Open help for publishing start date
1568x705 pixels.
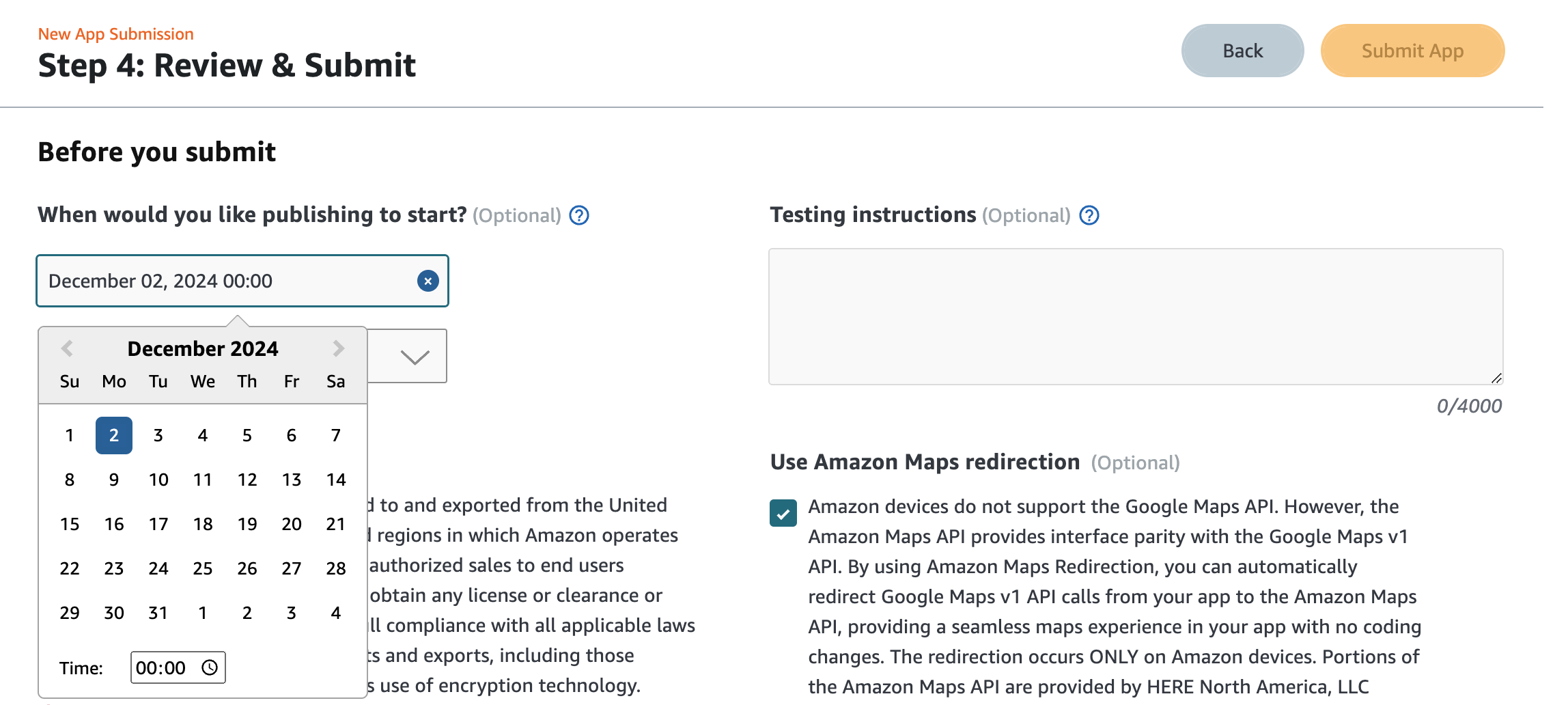coord(579,215)
